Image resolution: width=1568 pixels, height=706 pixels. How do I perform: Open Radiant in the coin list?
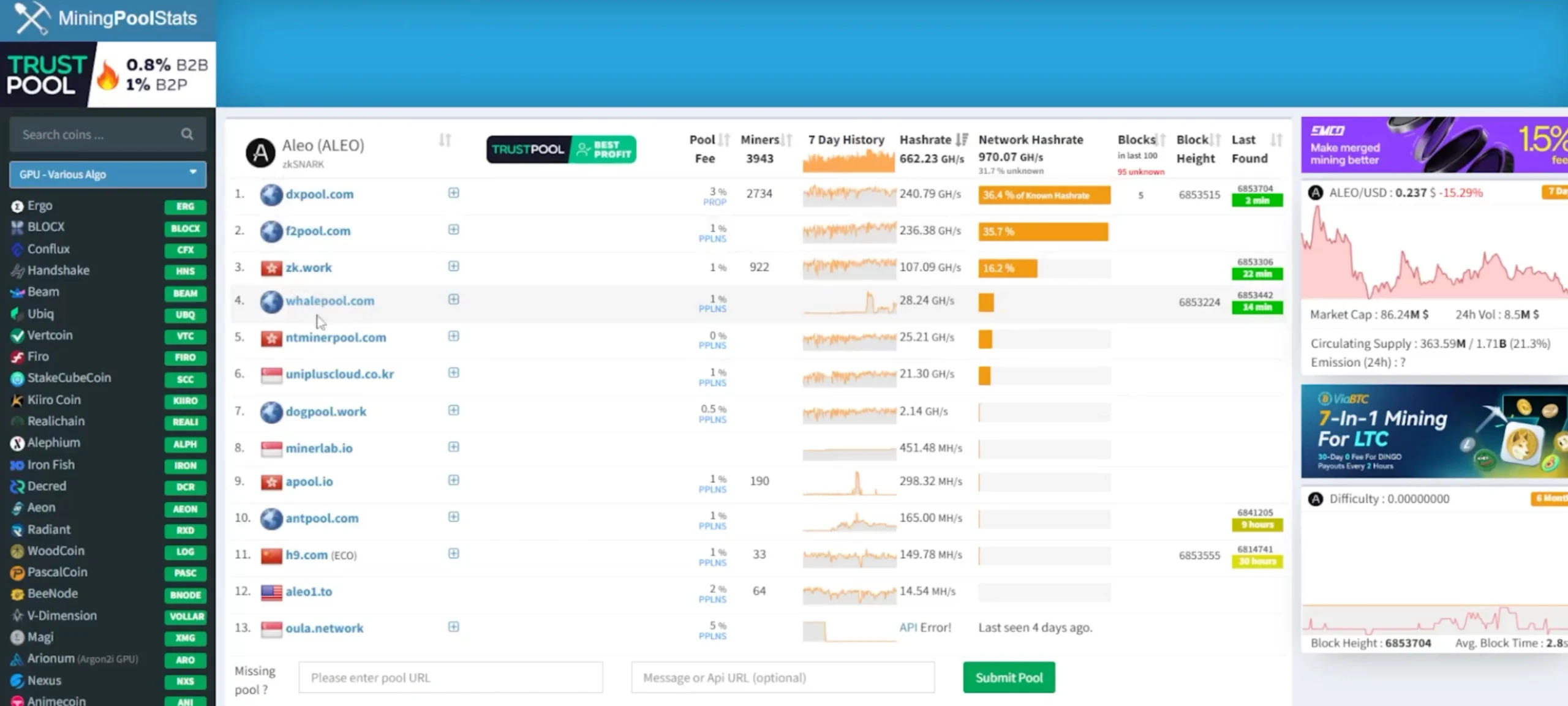tap(49, 530)
